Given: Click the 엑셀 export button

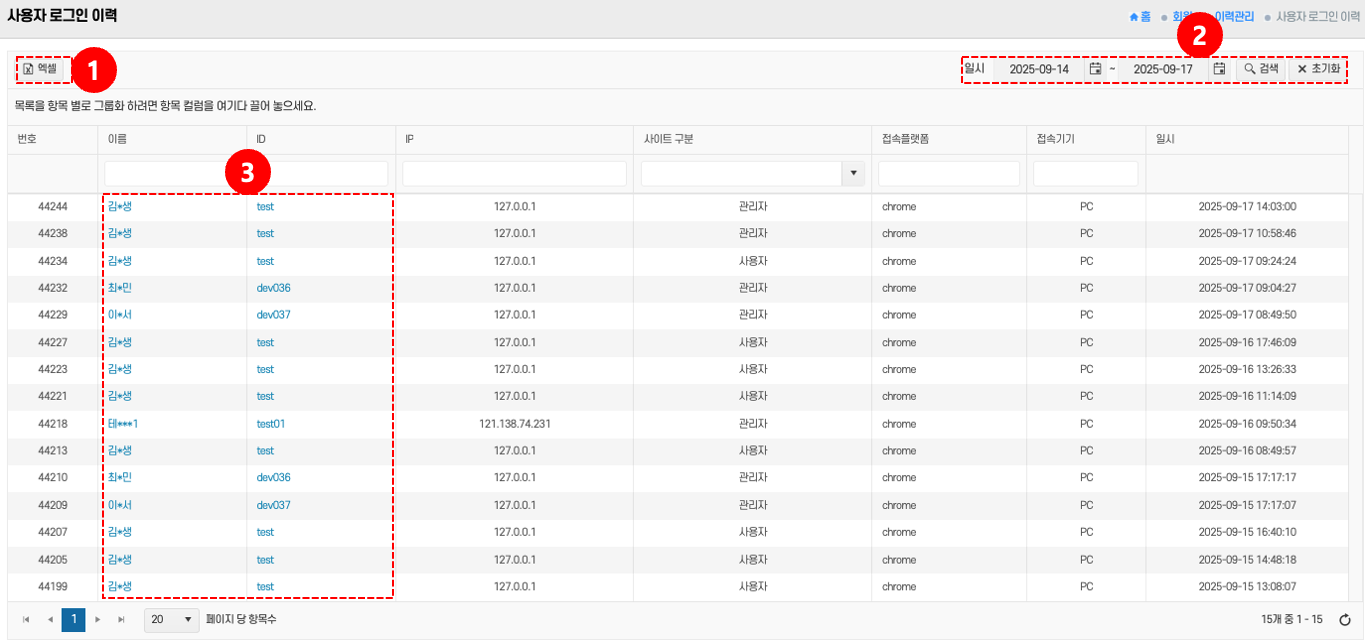Looking at the screenshot, I should (40, 69).
